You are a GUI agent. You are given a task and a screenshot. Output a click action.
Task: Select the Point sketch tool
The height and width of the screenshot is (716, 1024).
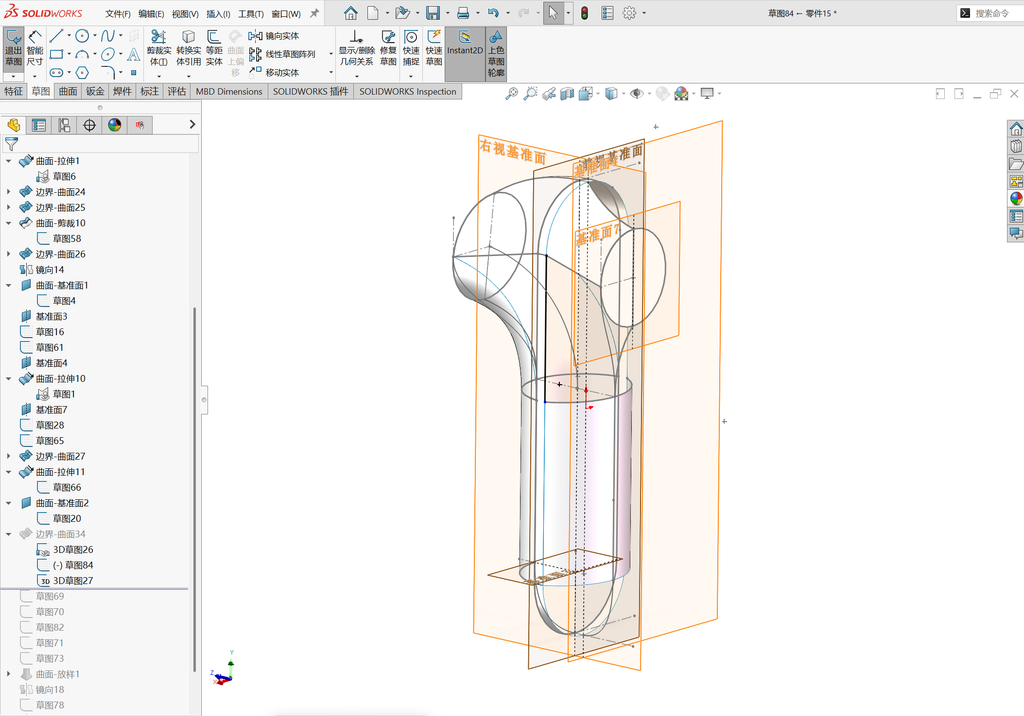(133, 72)
